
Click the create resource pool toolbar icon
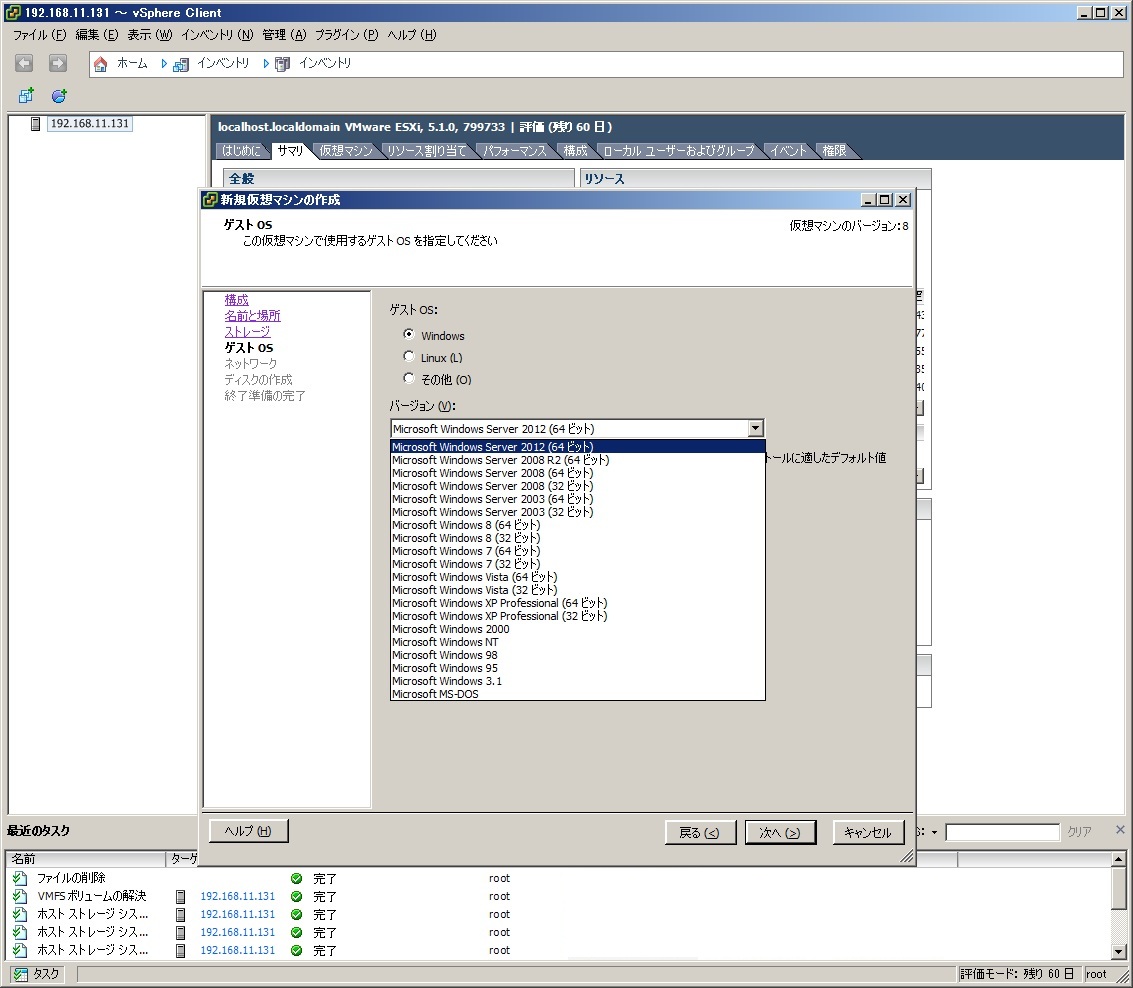[59, 95]
